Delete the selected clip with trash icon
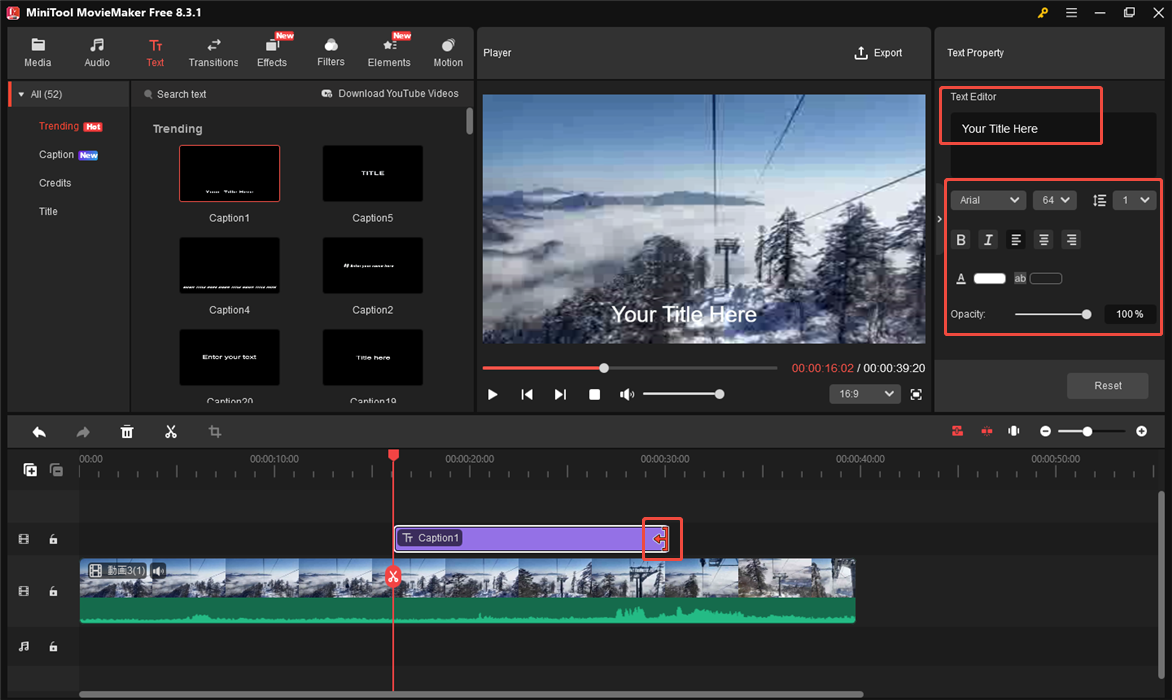Image resolution: width=1172 pixels, height=700 pixels. pyautogui.click(x=127, y=432)
